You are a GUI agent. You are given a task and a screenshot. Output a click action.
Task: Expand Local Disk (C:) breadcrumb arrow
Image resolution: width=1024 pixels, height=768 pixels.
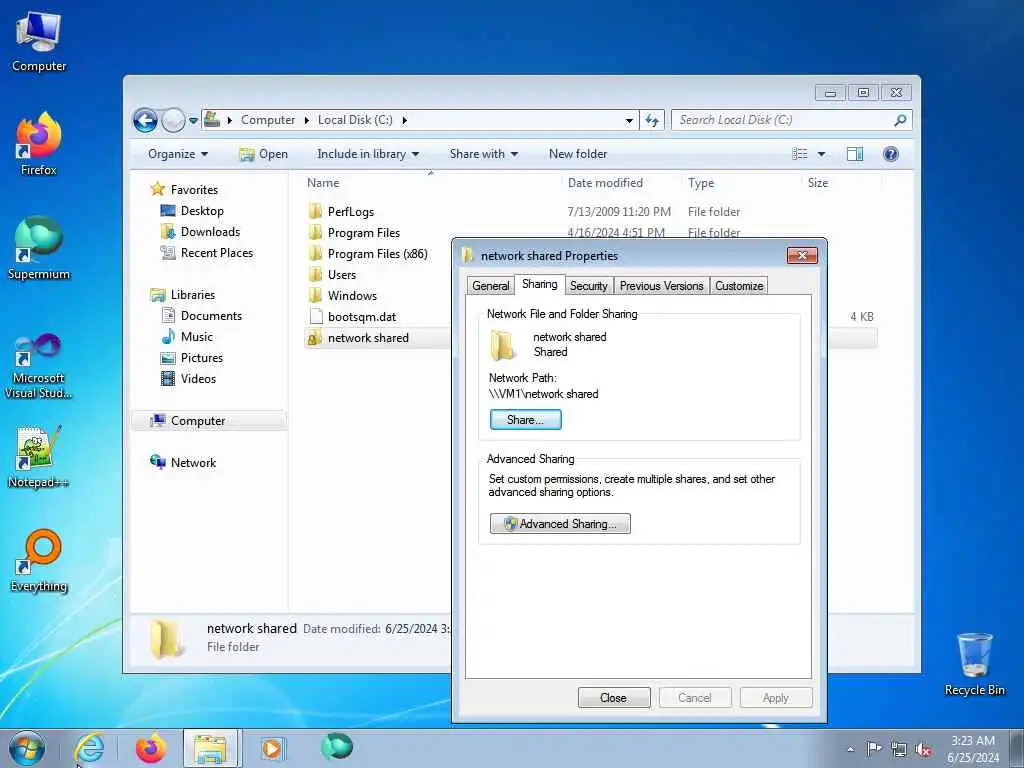(405, 120)
